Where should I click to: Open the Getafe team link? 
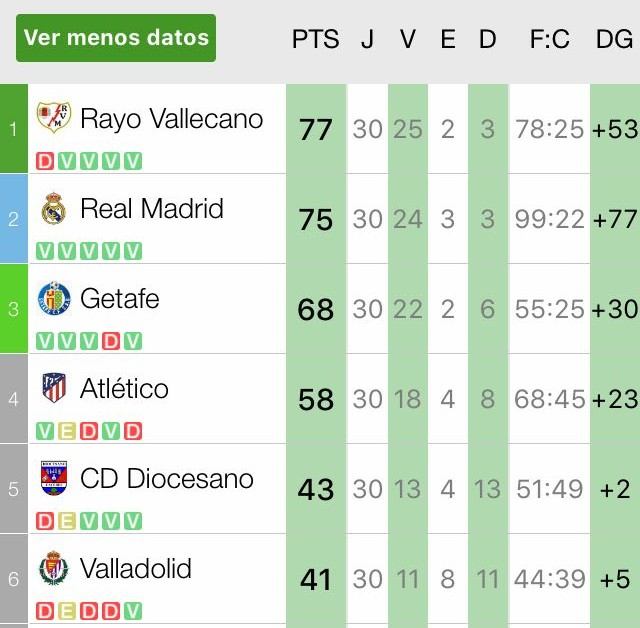119,298
